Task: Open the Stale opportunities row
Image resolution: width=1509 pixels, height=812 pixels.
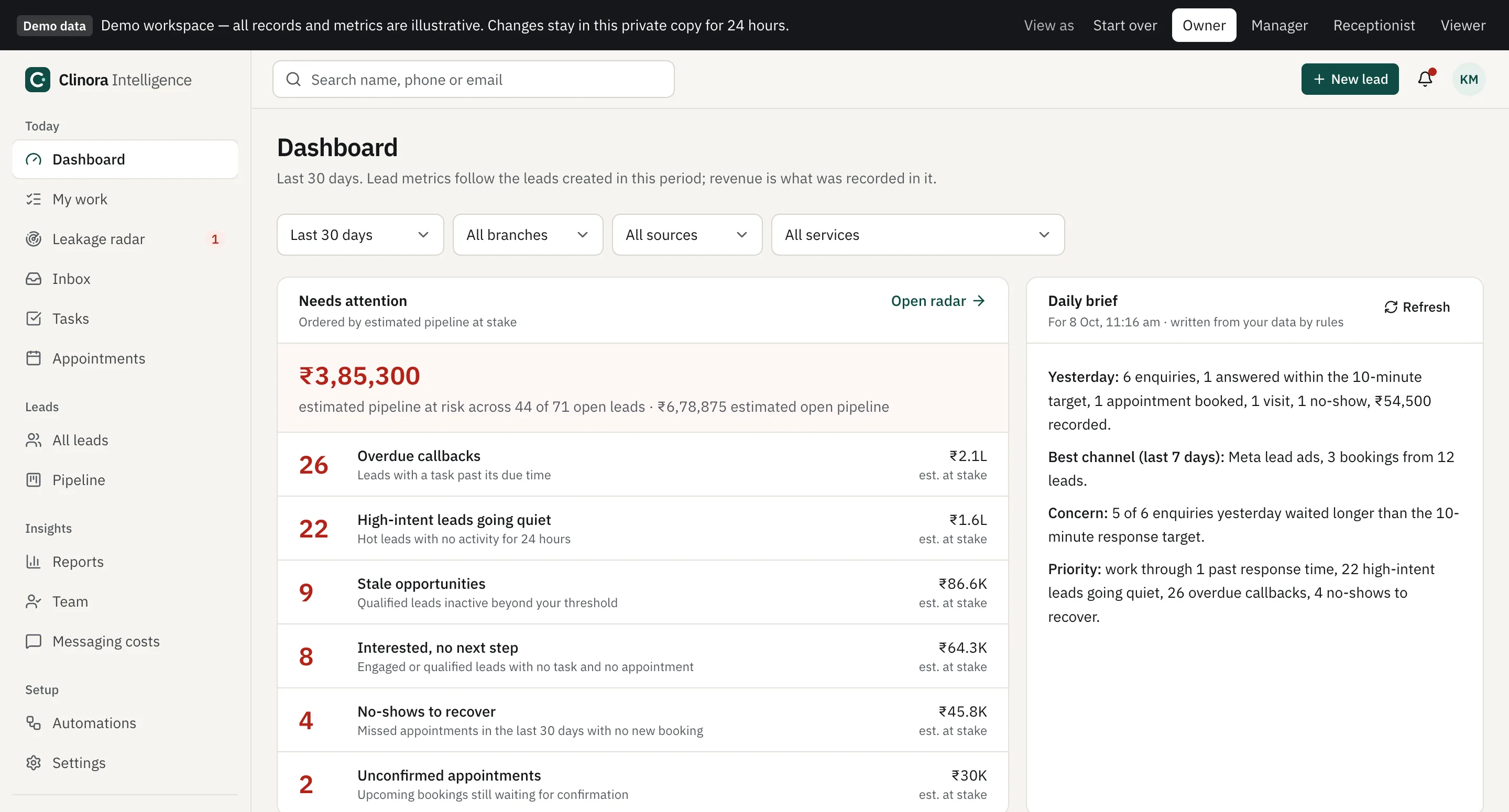Action: tap(642, 592)
